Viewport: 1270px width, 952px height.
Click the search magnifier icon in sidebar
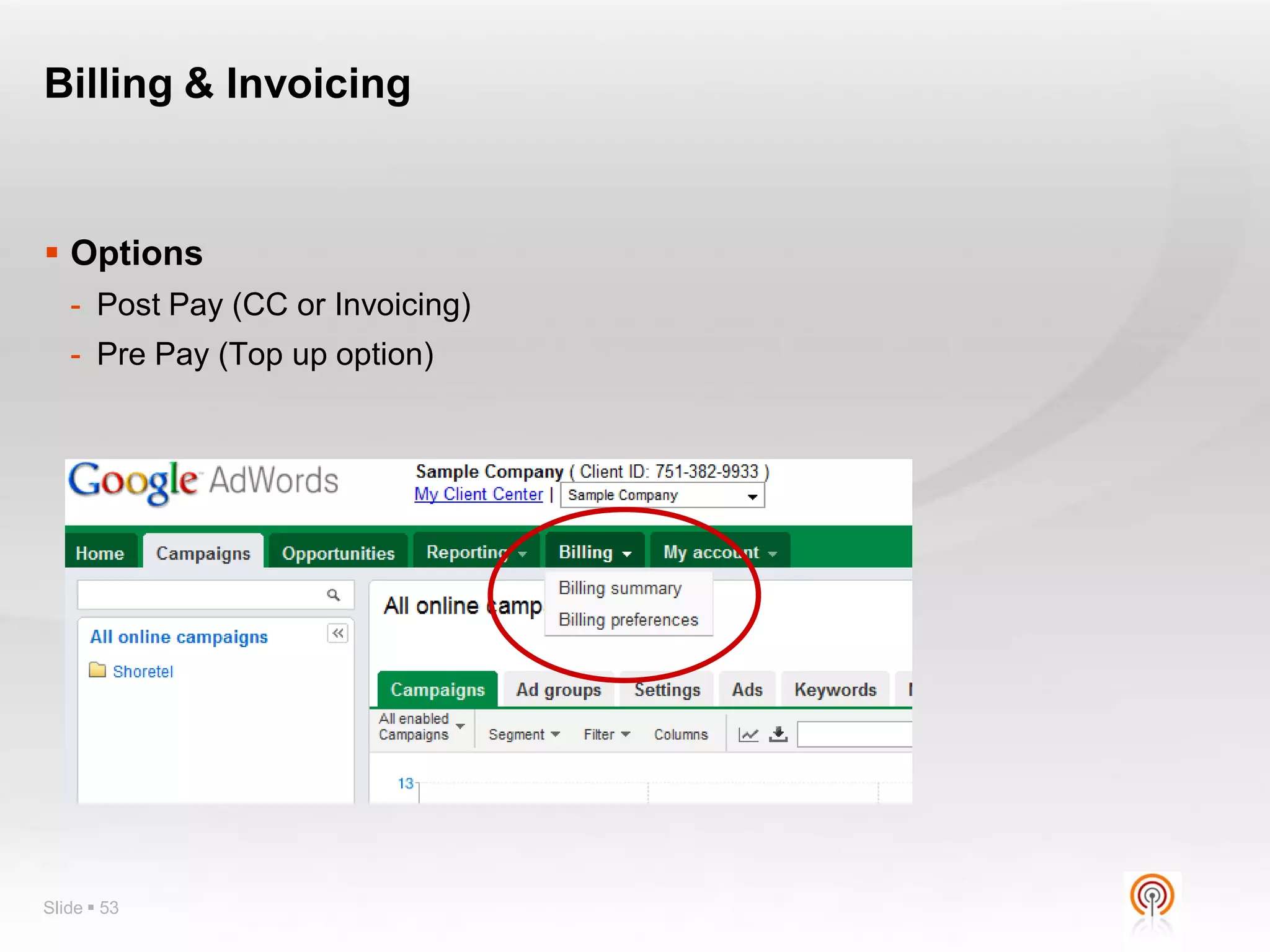[333, 595]
